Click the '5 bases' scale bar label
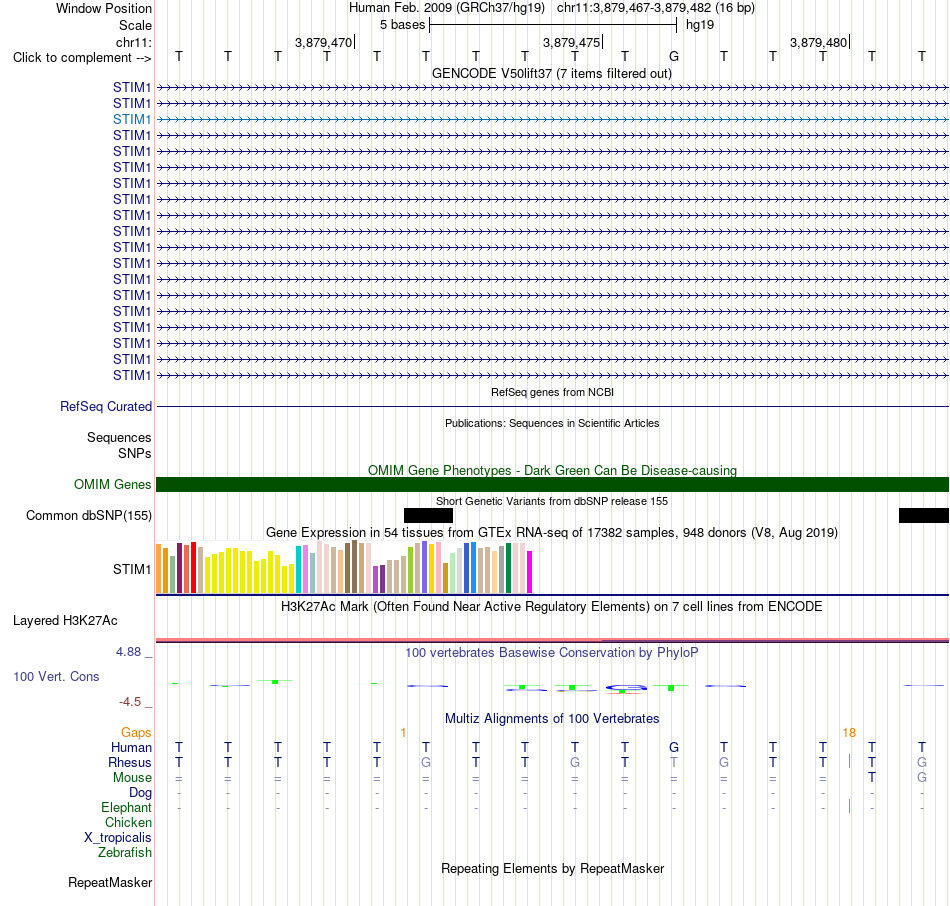The width and height of the screenshot is (950, 906). coord(402,25)
